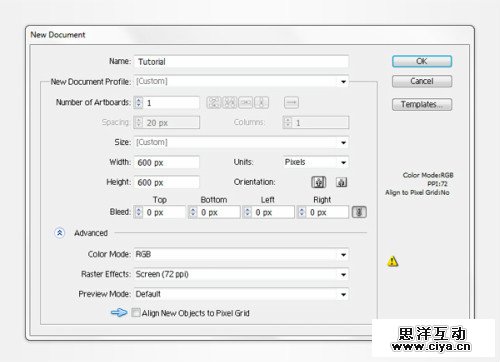Click the Bottom bleed stepper arrows
Viewport: 500px width, 362px height.
point(193,212)
